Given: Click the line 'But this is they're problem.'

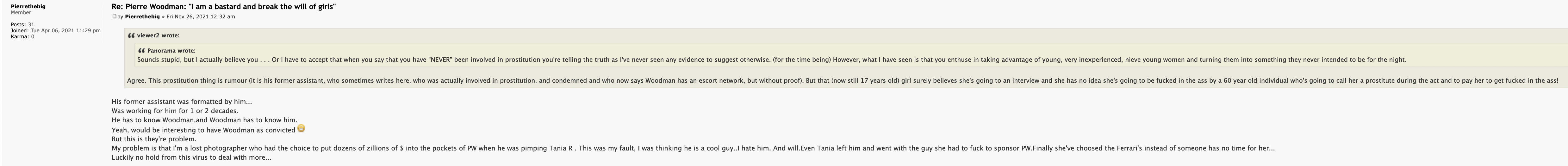Looking at the screenshot, I should click(x=154, y=139).
